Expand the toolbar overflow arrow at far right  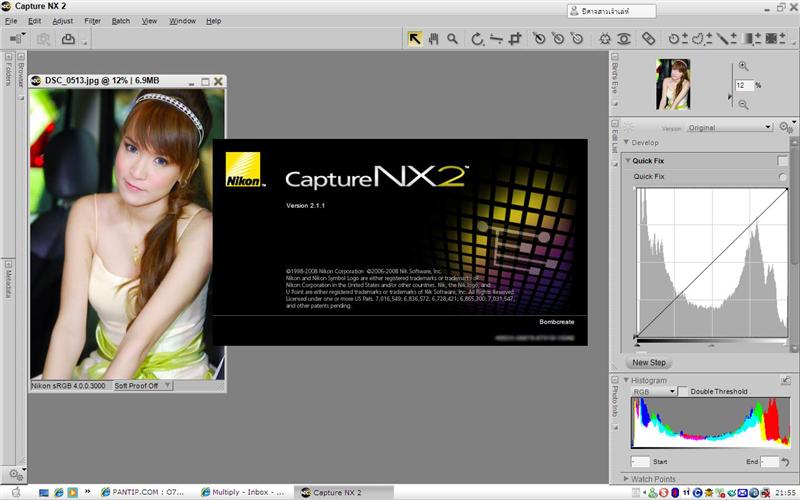point(795,43)
